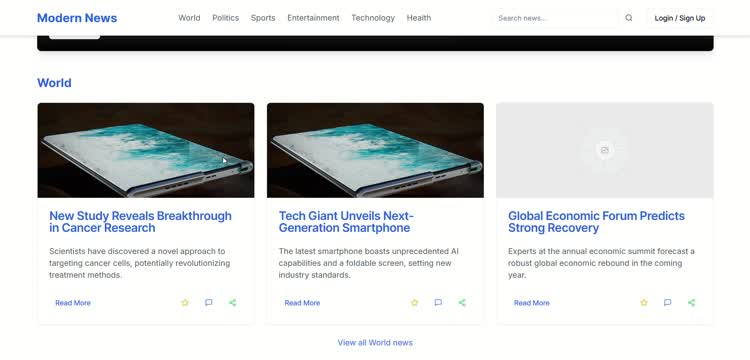Go to the Politics section
750x360 pixels.
point(226,18)
